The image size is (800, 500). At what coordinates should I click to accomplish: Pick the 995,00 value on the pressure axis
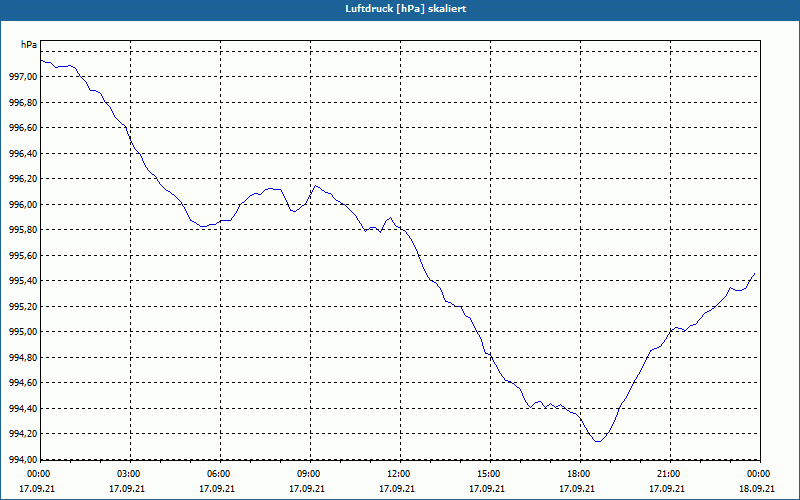click(x=23, y=332)
